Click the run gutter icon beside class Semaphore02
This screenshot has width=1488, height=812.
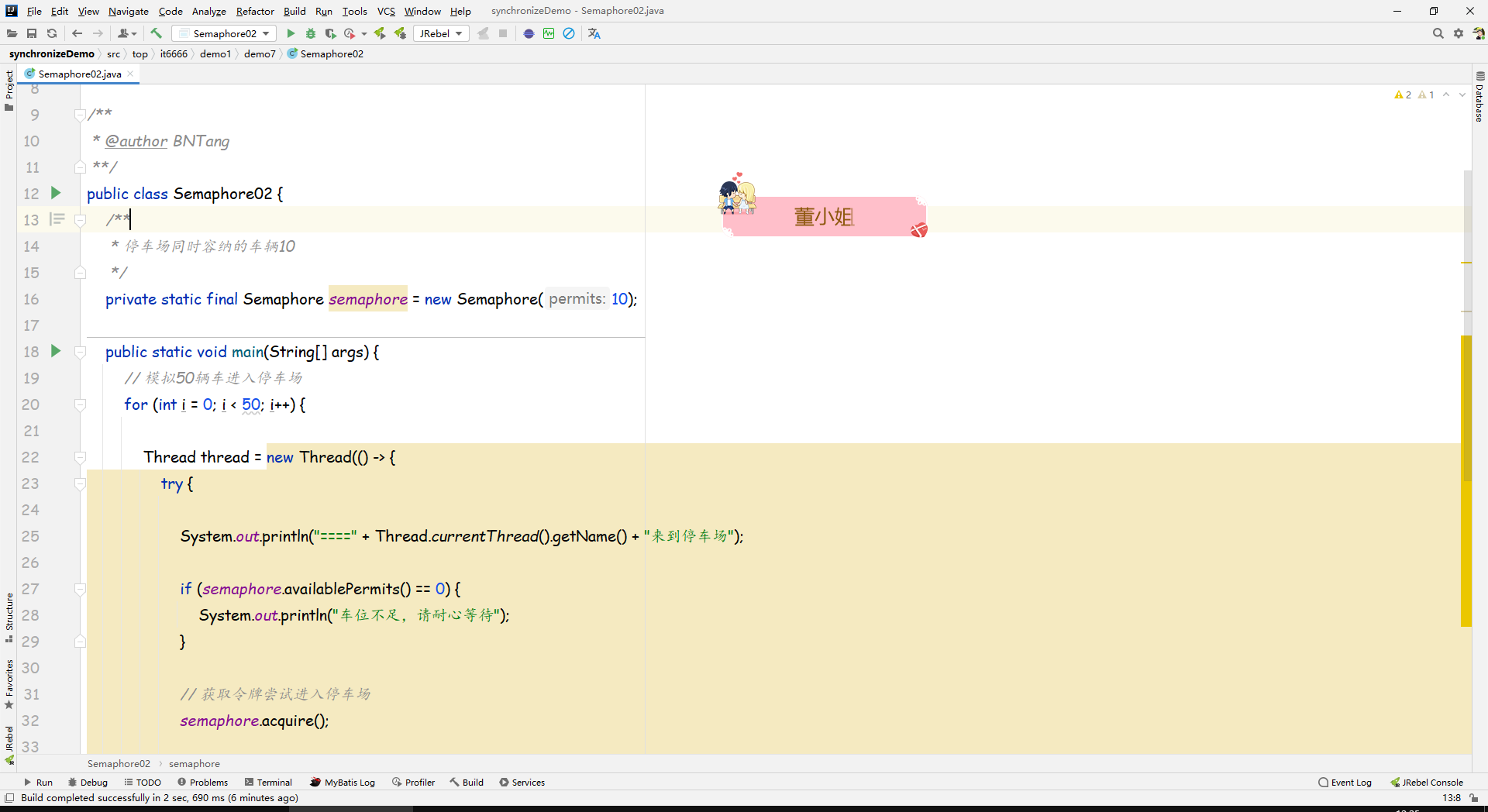pyautogui.click(x=56, y=193)
